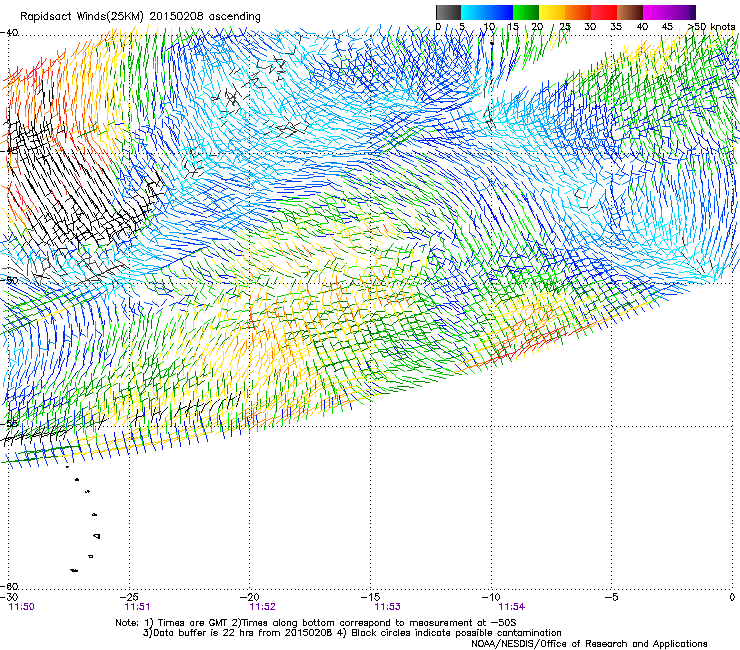Click the purple '11:51' time label

click(x=137, y=607)
